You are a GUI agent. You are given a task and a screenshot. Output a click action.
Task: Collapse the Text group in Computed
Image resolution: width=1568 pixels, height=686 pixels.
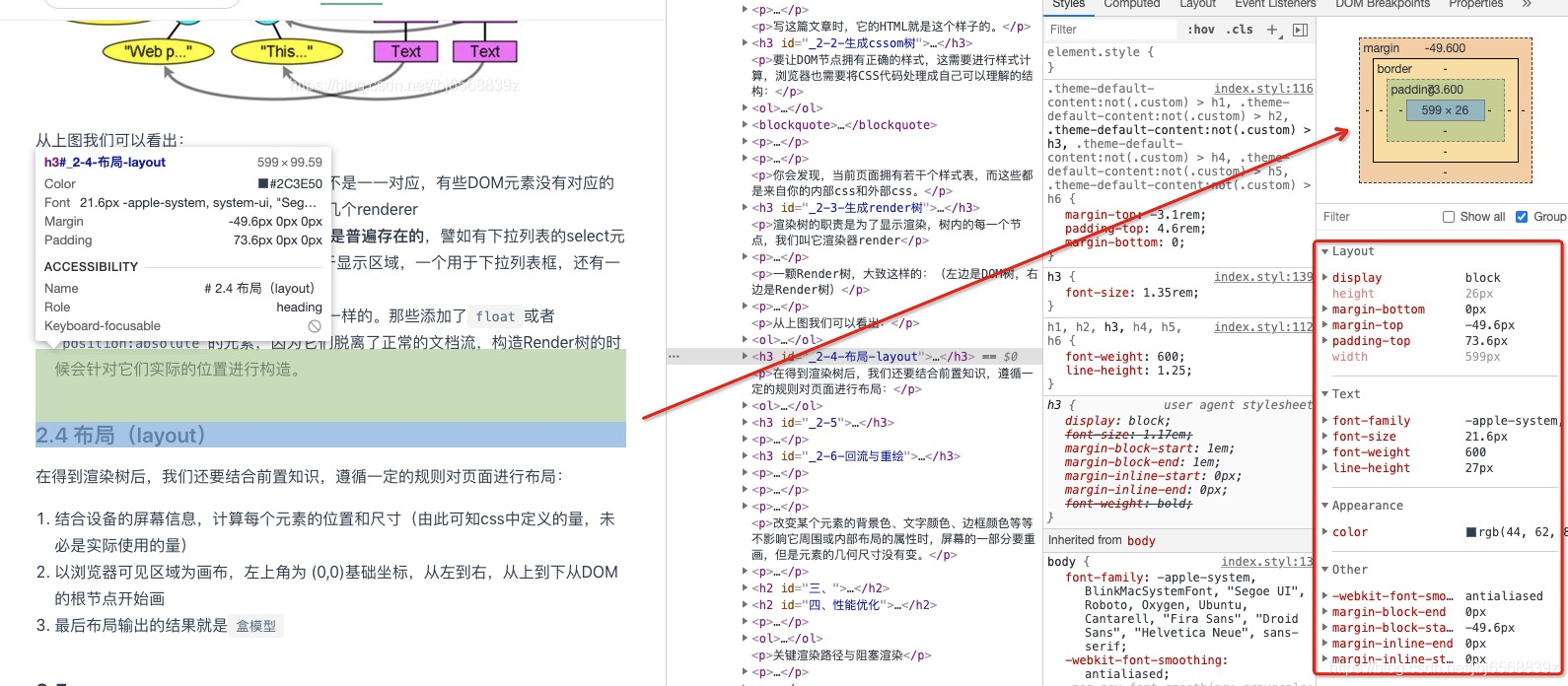[x=1325, y=394]
